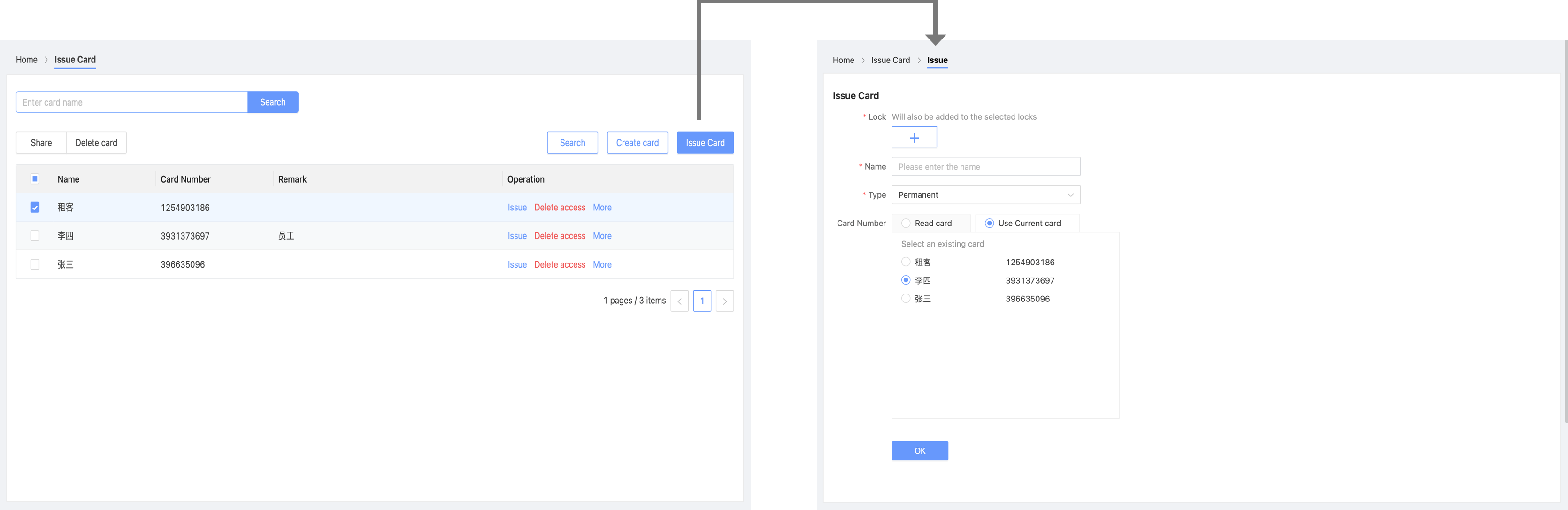The image size is (1568, 510).
Task: Click card number 3931373697 in table
Action: 185,236
